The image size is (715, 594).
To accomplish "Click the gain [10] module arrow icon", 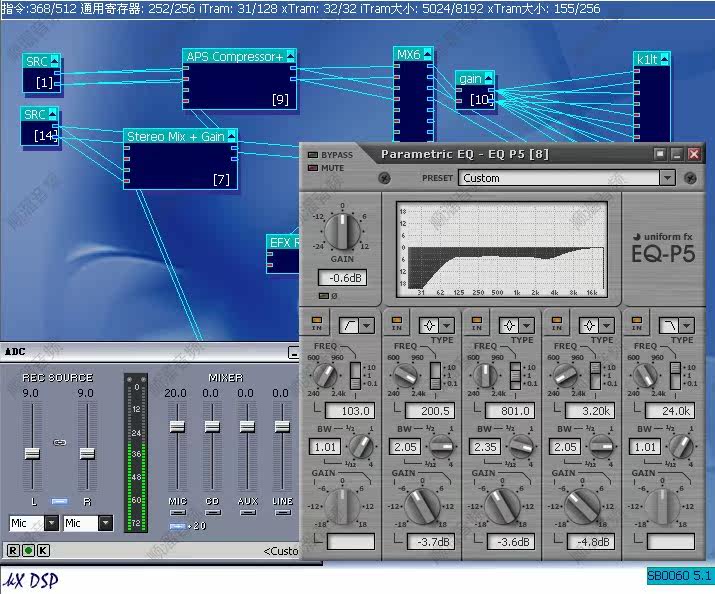I will coord(488,78).
